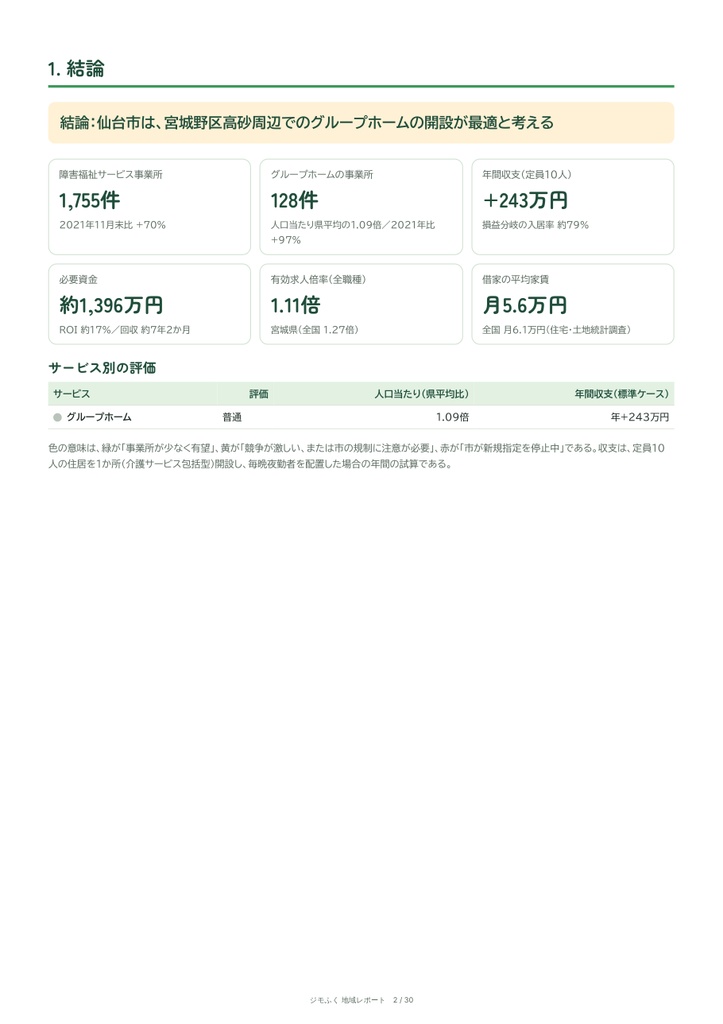Select the conclusion banner about 宮城野区高砂周辺

click(x=361, y=123)
